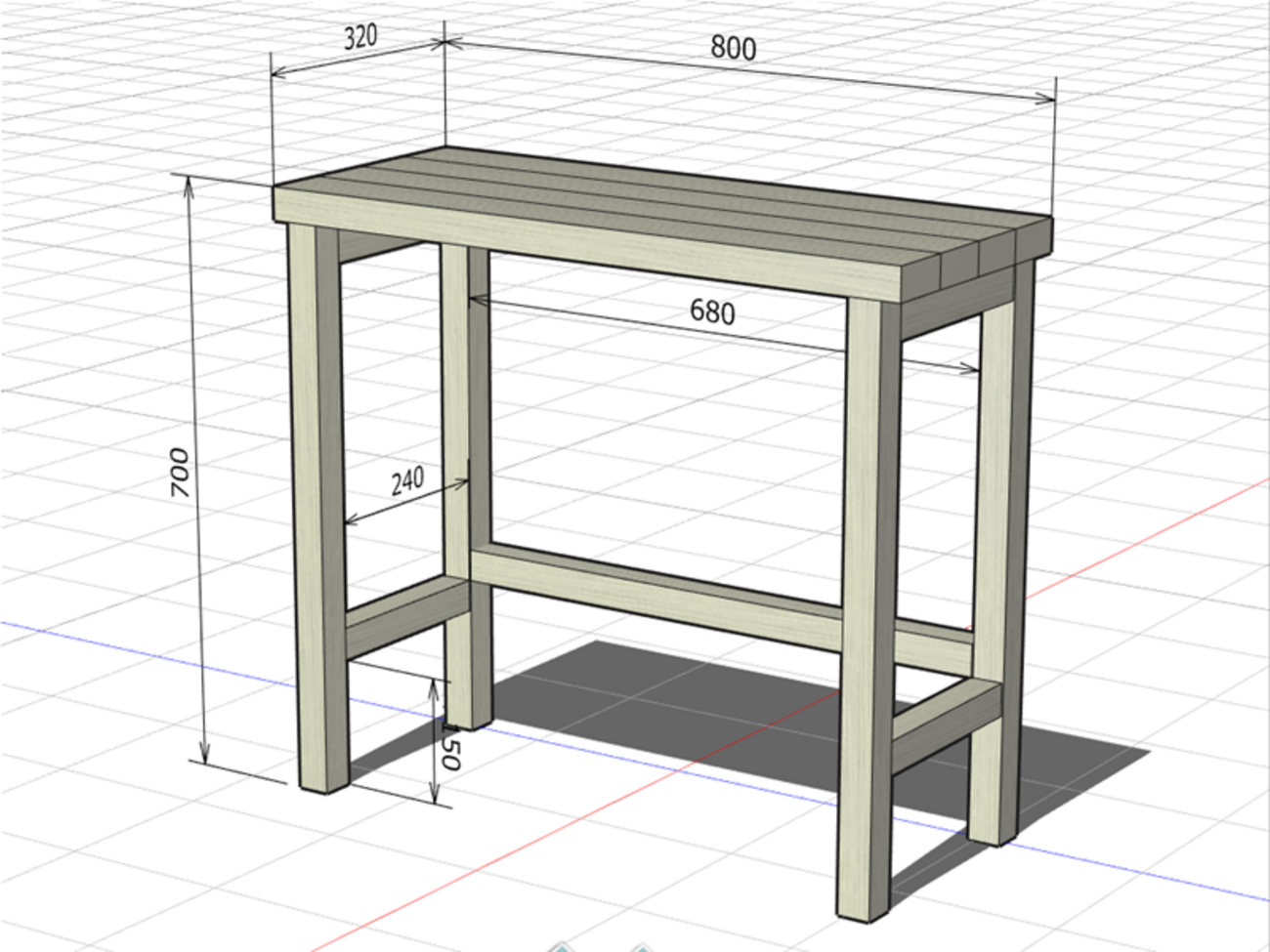Select the table's front-left leg
1270x952 pixels.
coord(318,508)
